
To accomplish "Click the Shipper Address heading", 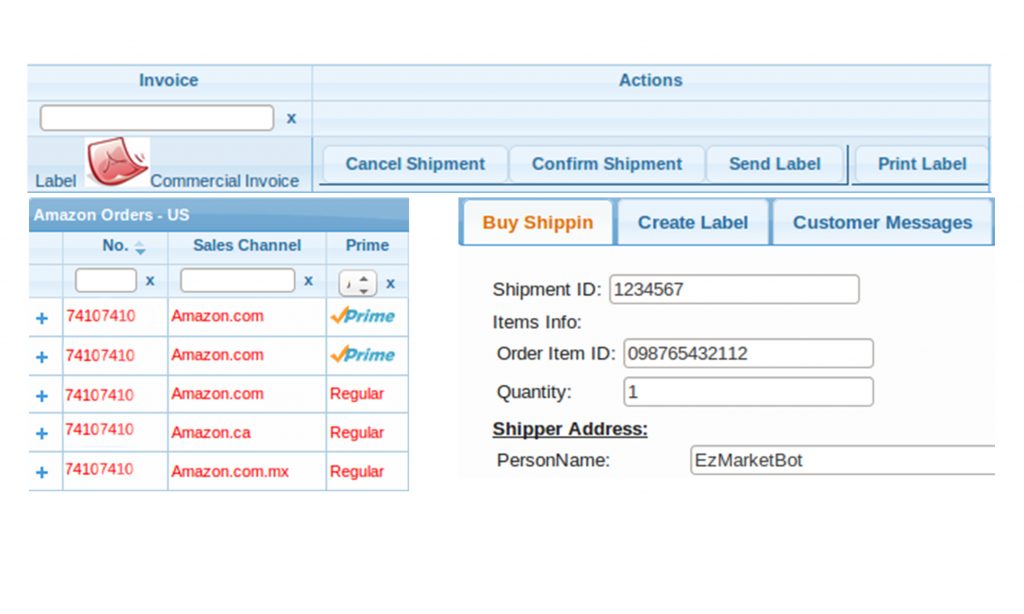I will tap(570, 429).
